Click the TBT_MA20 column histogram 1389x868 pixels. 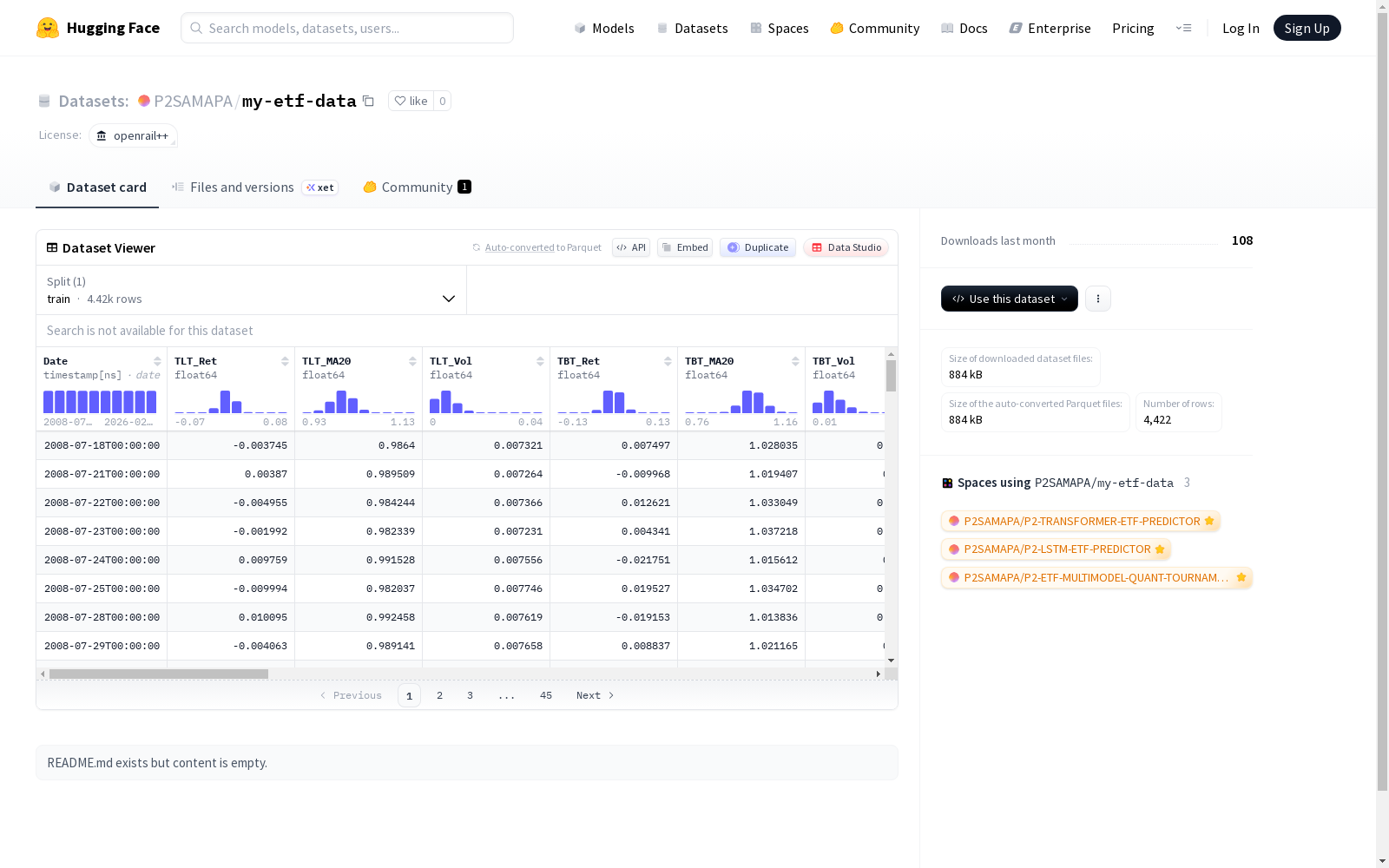(x=741, y=401)
